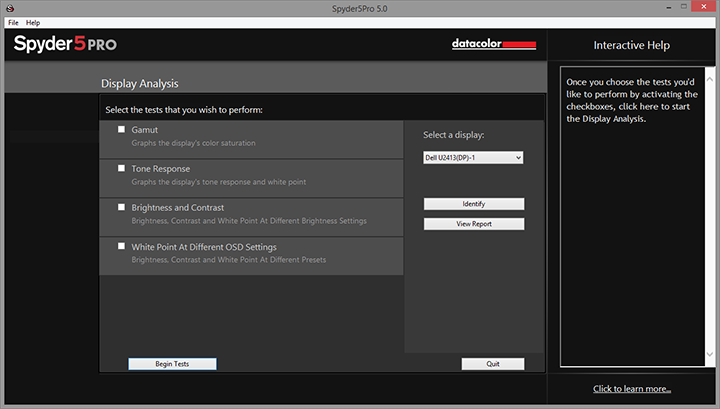Open the Dell U2413 display dropdown
Image resolution: width=720 pixels, height=409 pixels.
(x=473, y=158)
